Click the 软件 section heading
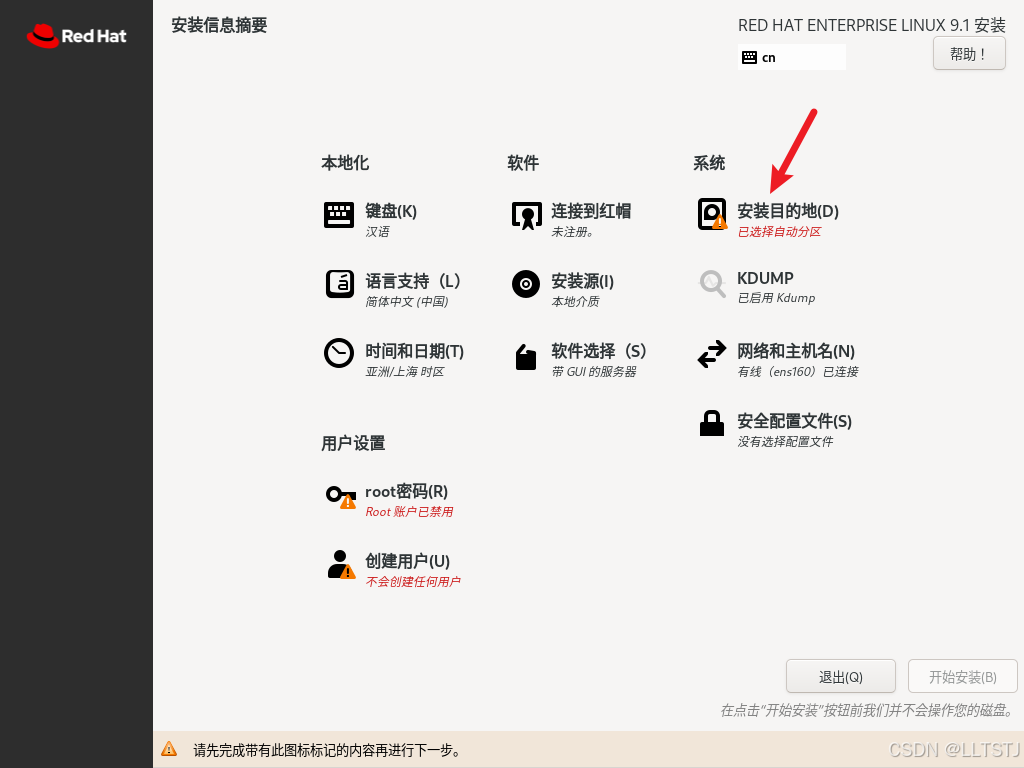Screen dimensions: 1024x768 tap(523, 163)
